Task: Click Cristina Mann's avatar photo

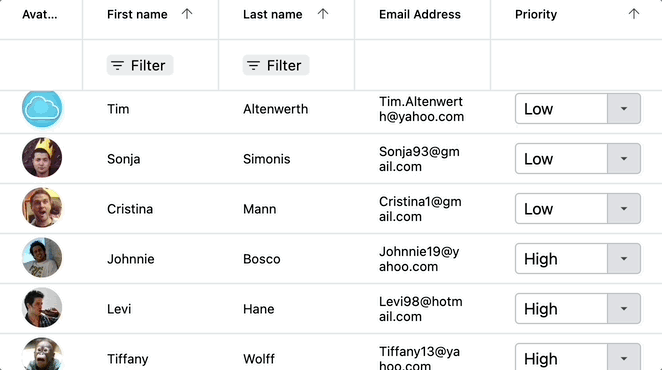Action: (42, 208)
